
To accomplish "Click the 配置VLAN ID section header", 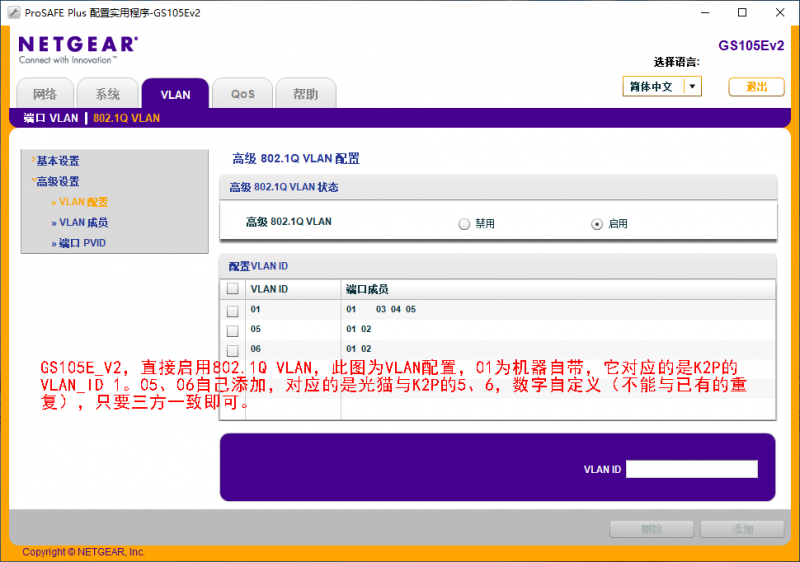I will click(258, 266).
